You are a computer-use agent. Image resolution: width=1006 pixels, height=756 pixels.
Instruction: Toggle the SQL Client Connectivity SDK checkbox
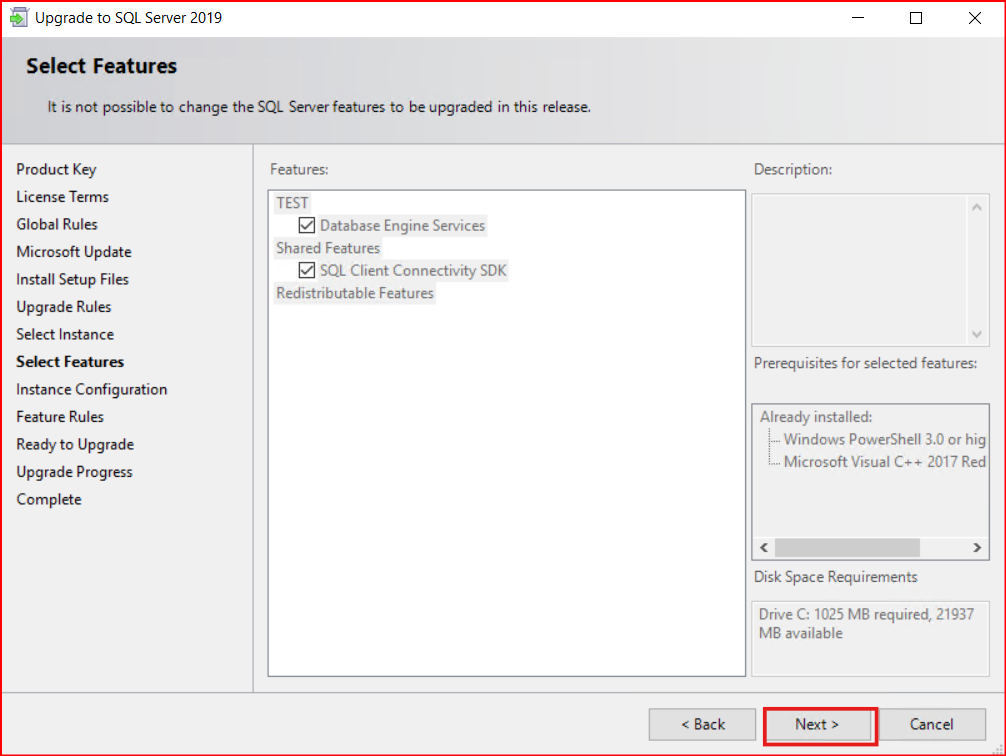pos(307,271)
